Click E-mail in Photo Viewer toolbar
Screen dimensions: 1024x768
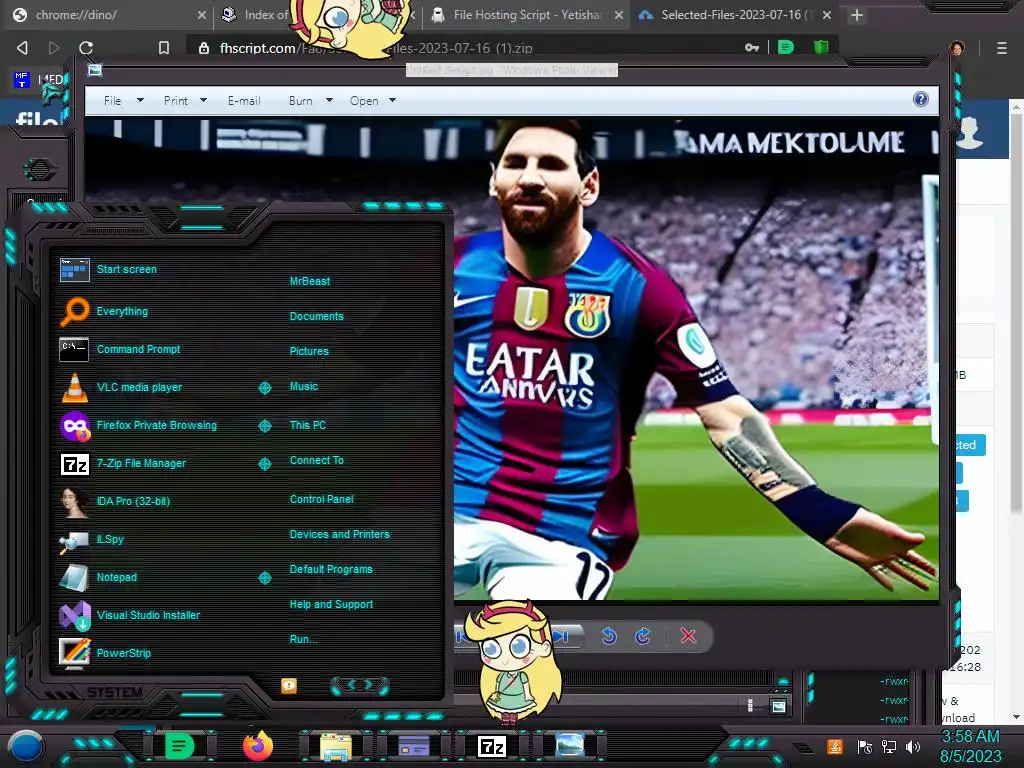(x=244, y=101)
